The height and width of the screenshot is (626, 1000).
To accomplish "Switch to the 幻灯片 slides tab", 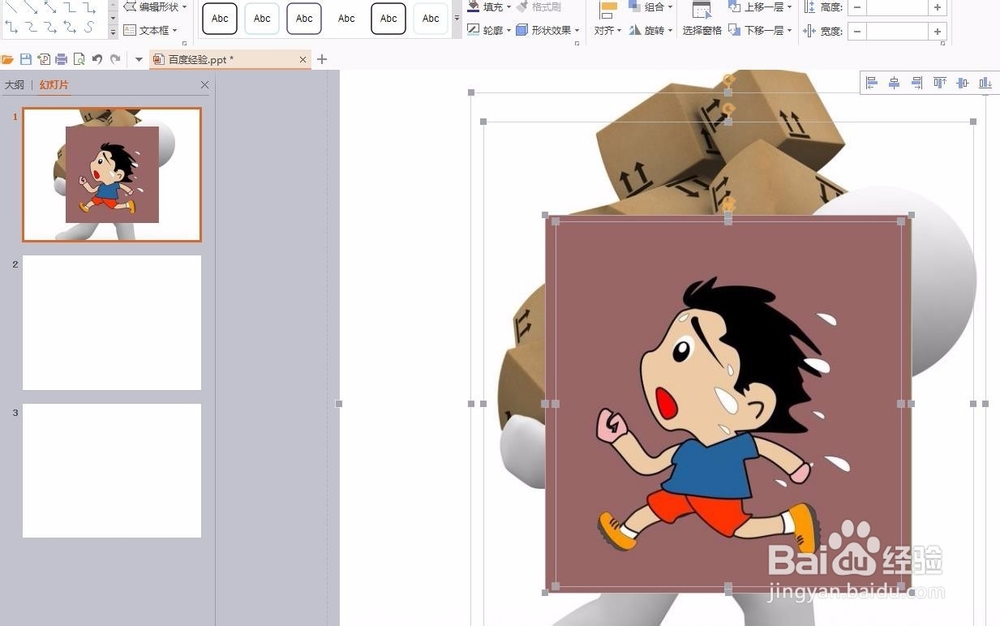I will click(x=54, y=85).
